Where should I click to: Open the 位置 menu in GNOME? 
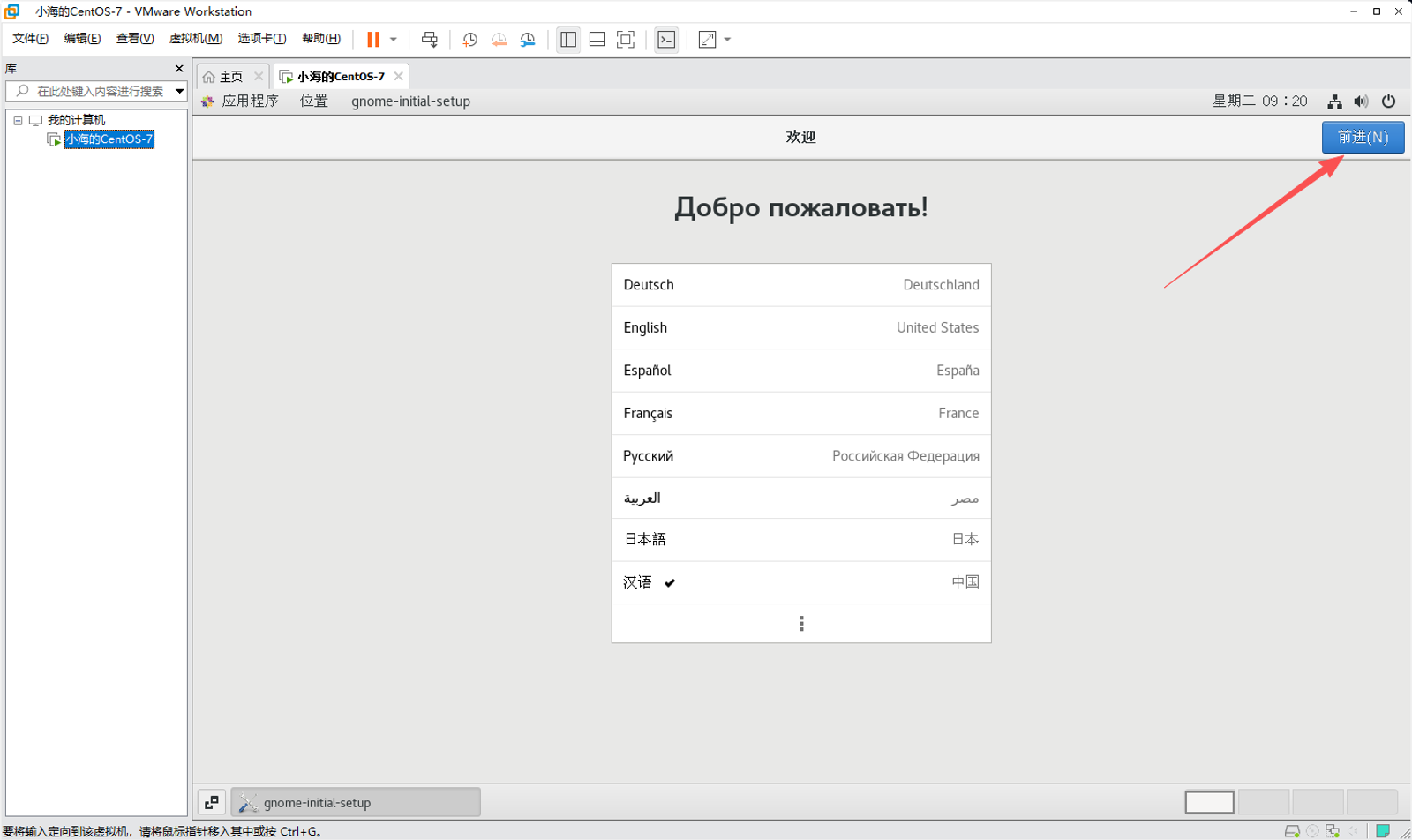click(x=314, y=101)
